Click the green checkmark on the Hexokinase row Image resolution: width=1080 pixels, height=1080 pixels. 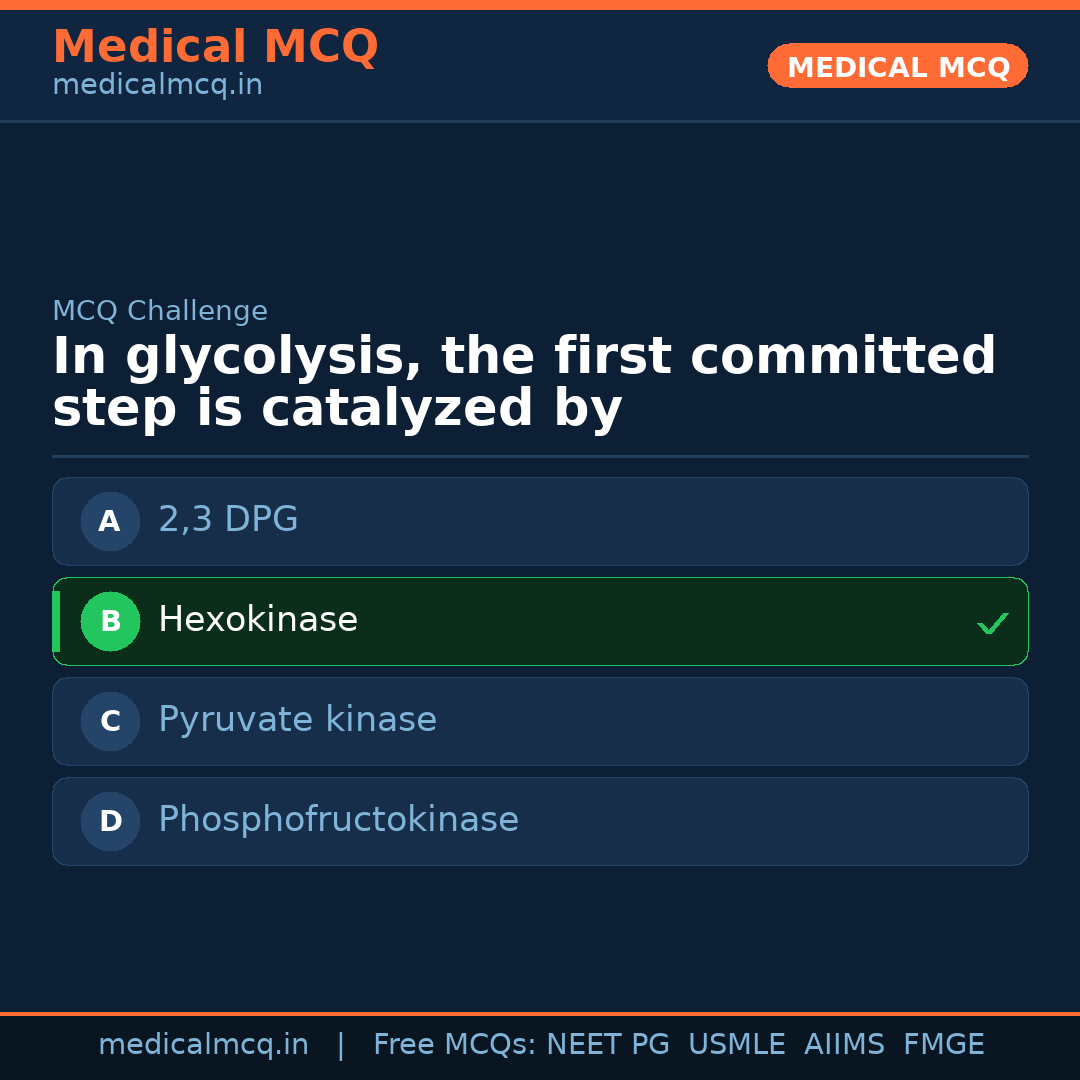pyautogui.click(x=992, y=624)
